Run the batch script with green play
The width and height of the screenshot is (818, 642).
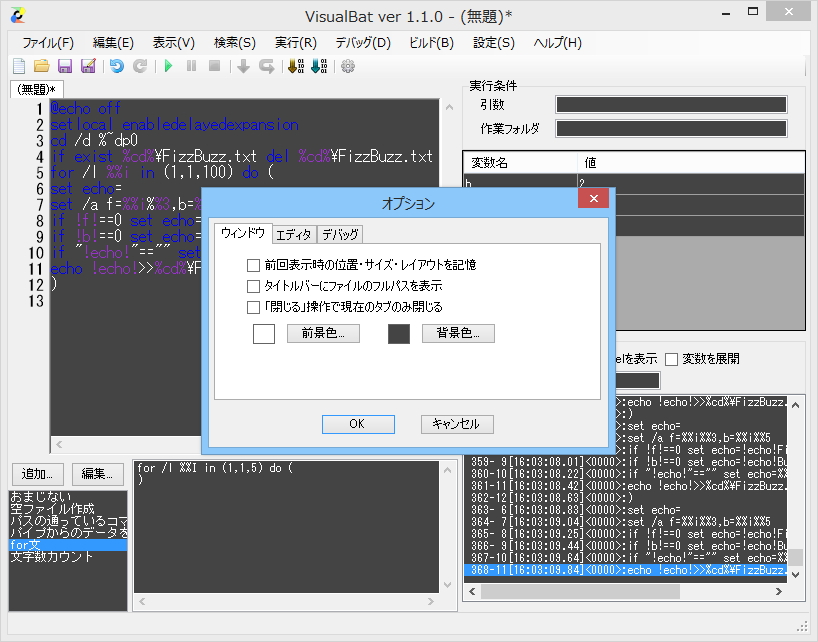(168, 66)
